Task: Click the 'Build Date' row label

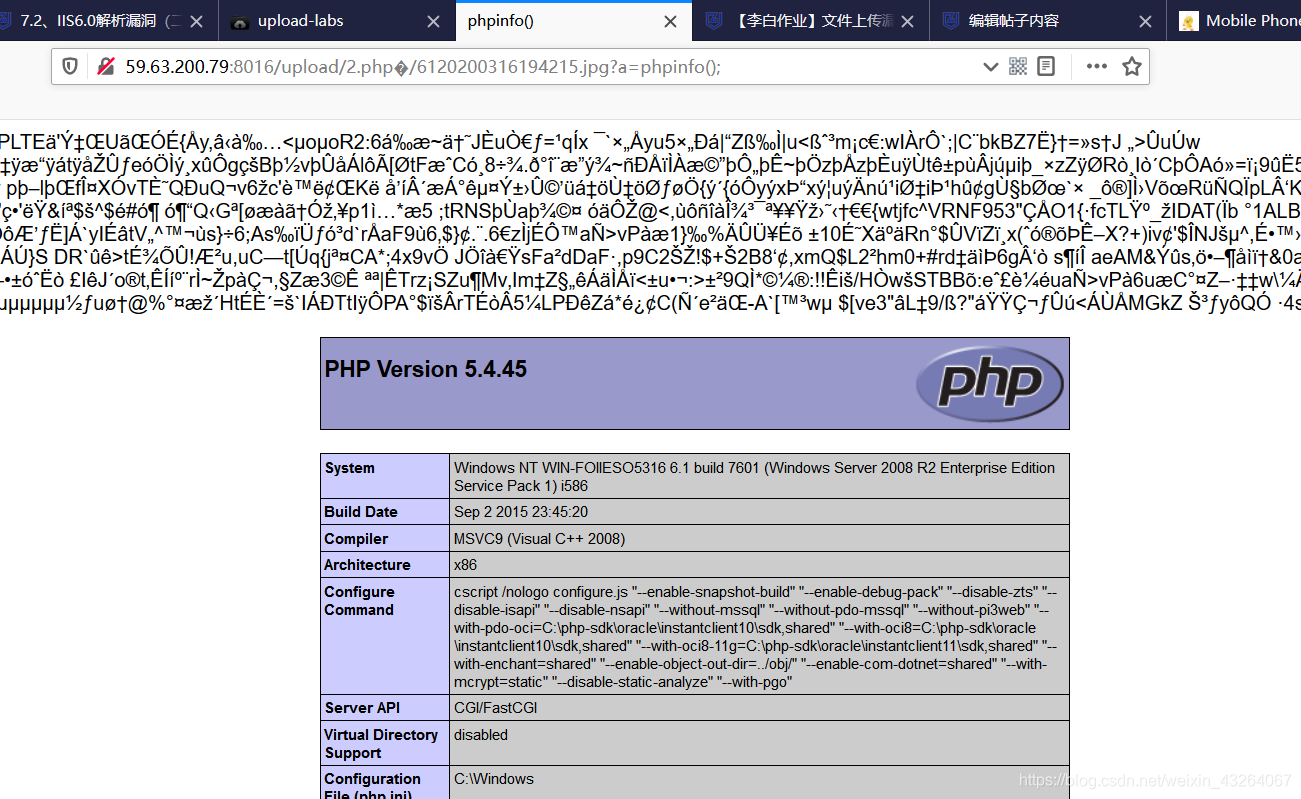Action: click(361, 512)
